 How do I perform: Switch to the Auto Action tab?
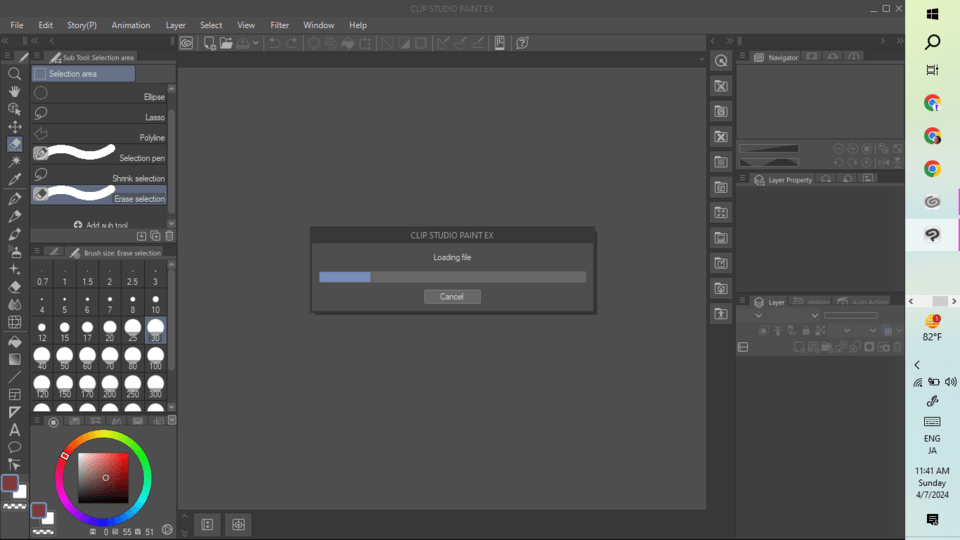coord(863,302)
